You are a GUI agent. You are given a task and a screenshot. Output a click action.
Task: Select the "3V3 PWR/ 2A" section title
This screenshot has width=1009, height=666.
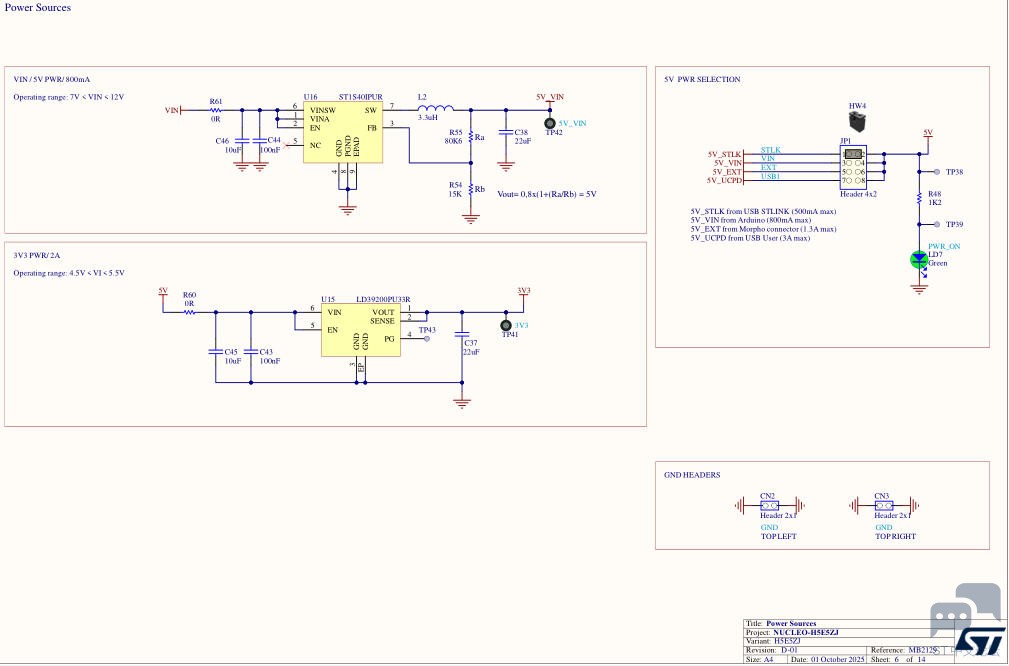pyautogui.click(x=37, y=255)
